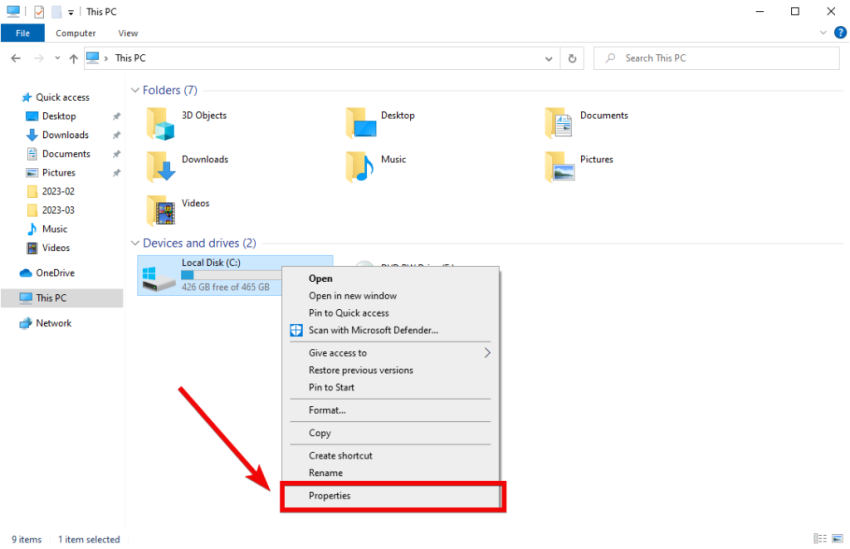
Task: Open the Computer ribbon tab
Action: (x=75, y=33)
